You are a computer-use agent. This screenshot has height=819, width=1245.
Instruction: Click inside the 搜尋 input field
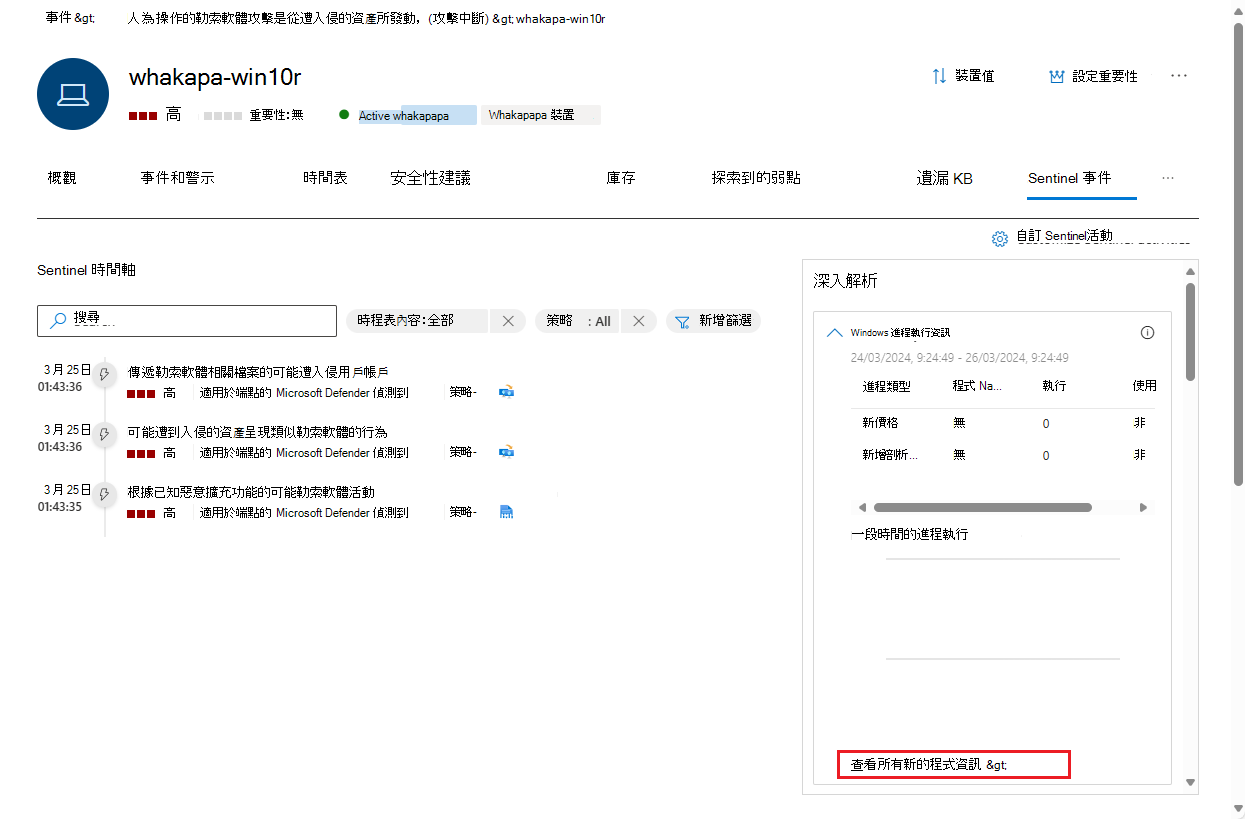click(190, 320)
